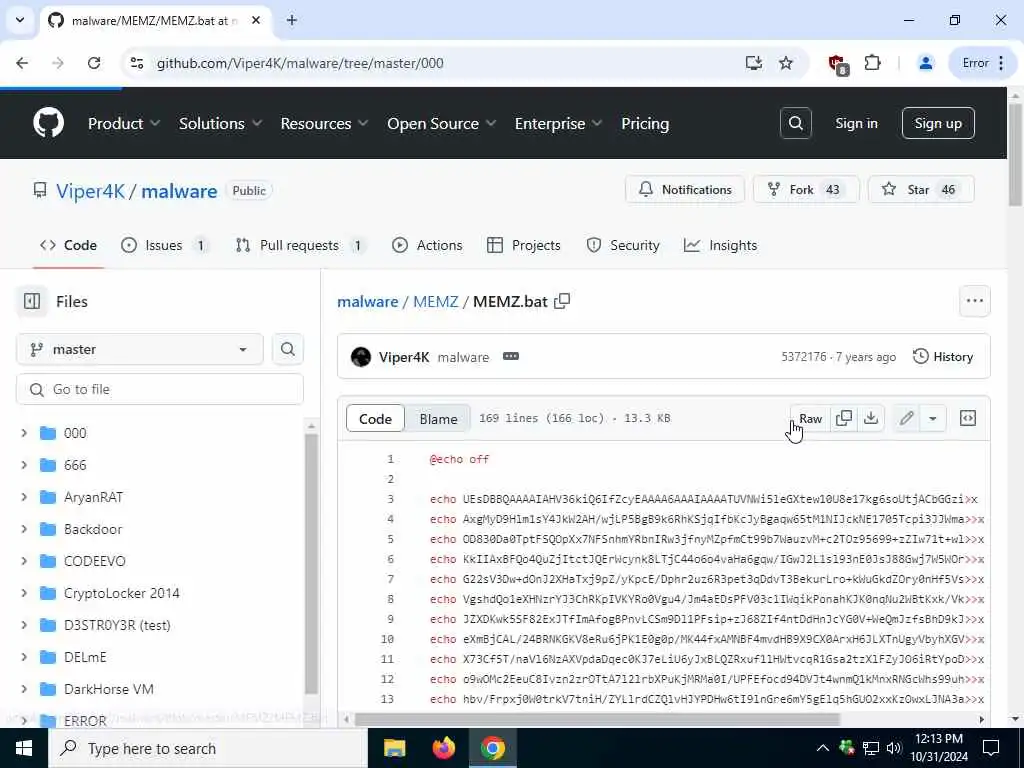Copy raw file contents icon
This screenshot has height=768, width=1024.
point(844,418)
